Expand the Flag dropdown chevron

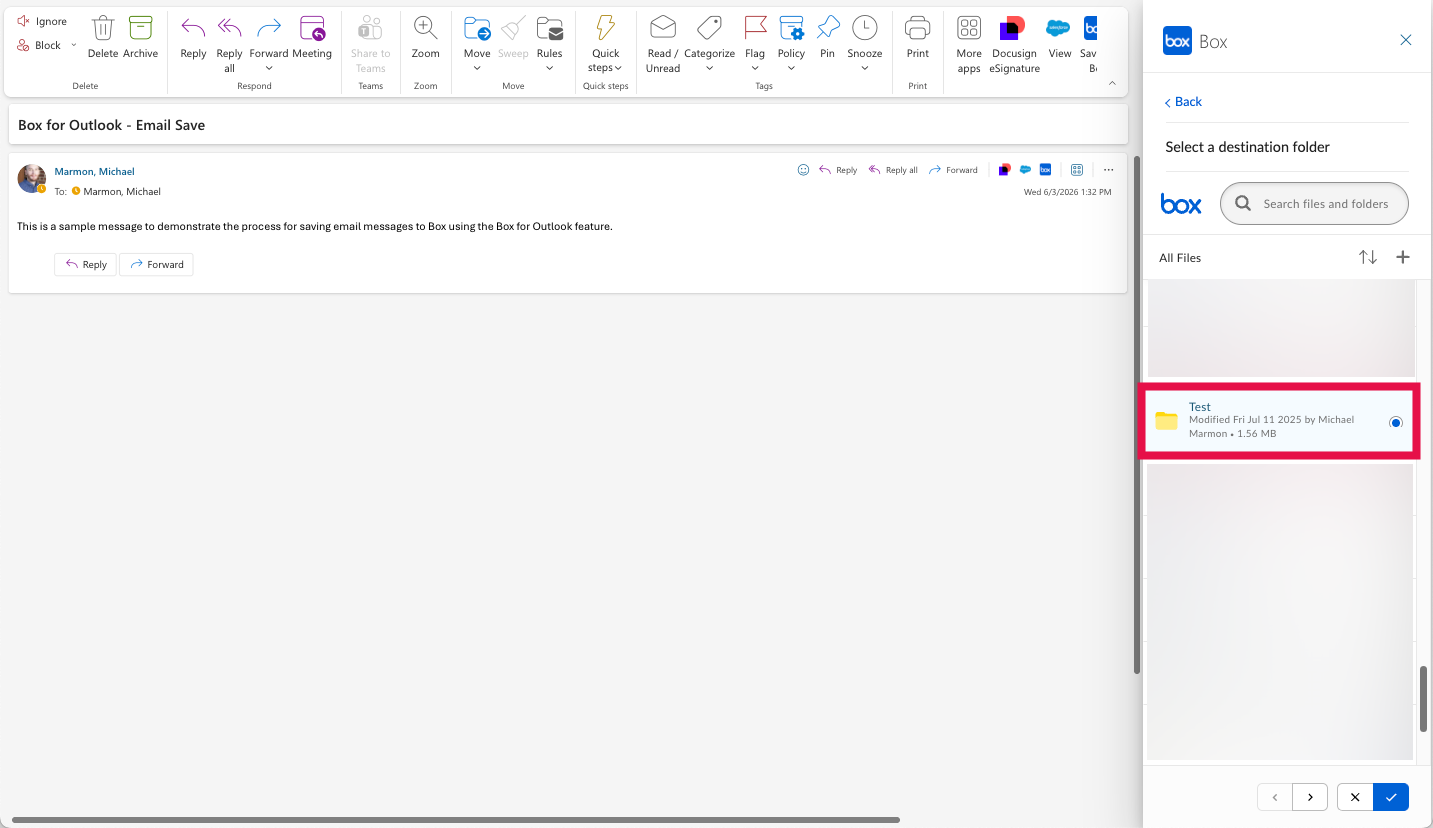755,68
